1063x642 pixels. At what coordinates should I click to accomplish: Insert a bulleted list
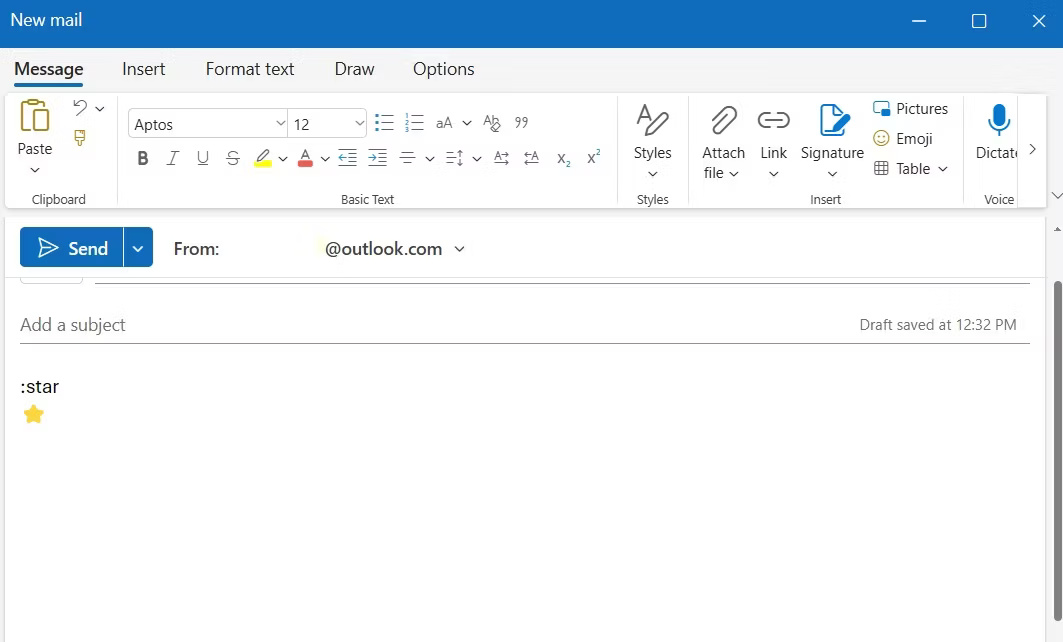(x=384, y=123)
